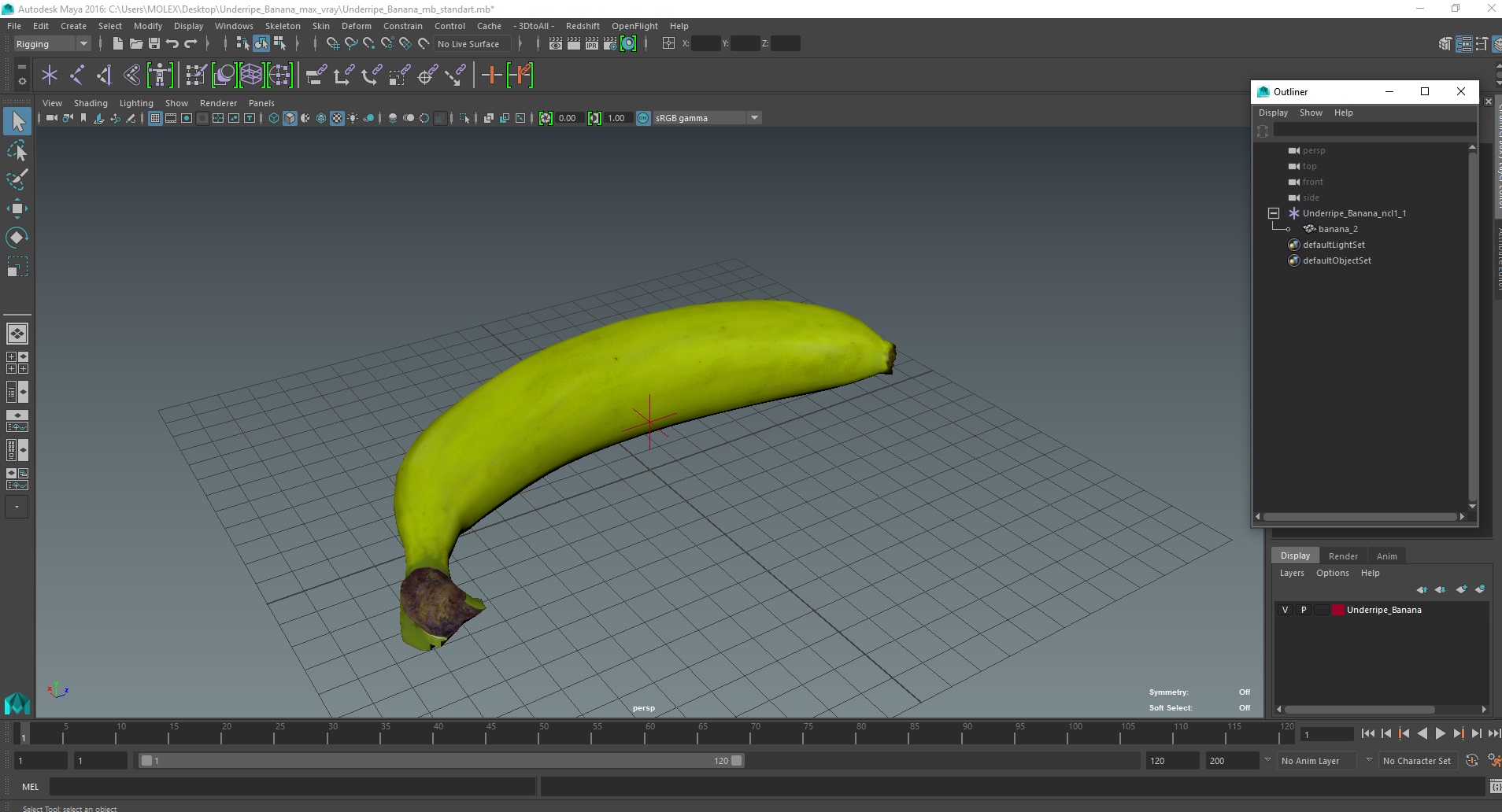
Task: Select the arrow Select tool
Action: coord(17,121)
